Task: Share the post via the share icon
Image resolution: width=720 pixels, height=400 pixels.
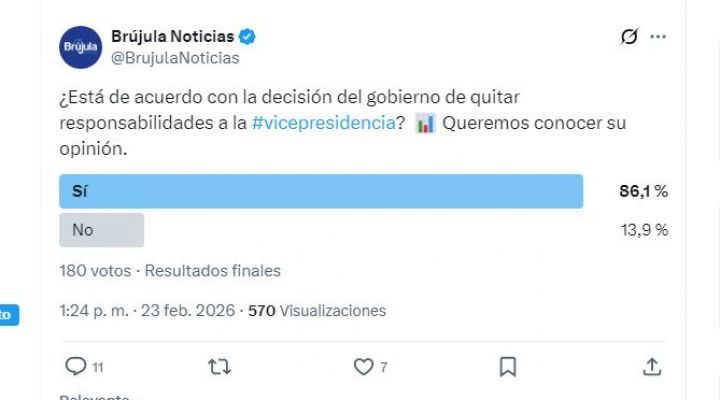Action: [652, 367]
